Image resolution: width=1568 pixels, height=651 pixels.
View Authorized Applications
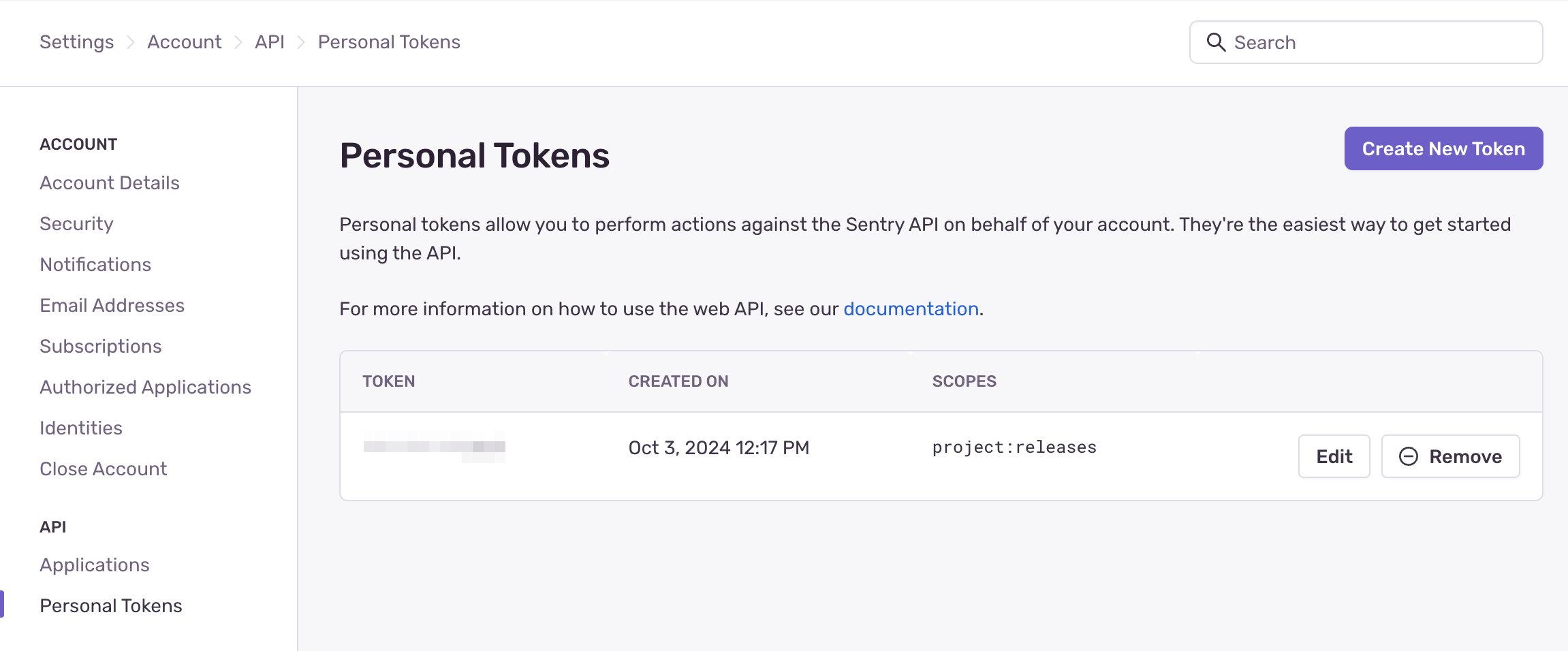[x=145, y=387]
